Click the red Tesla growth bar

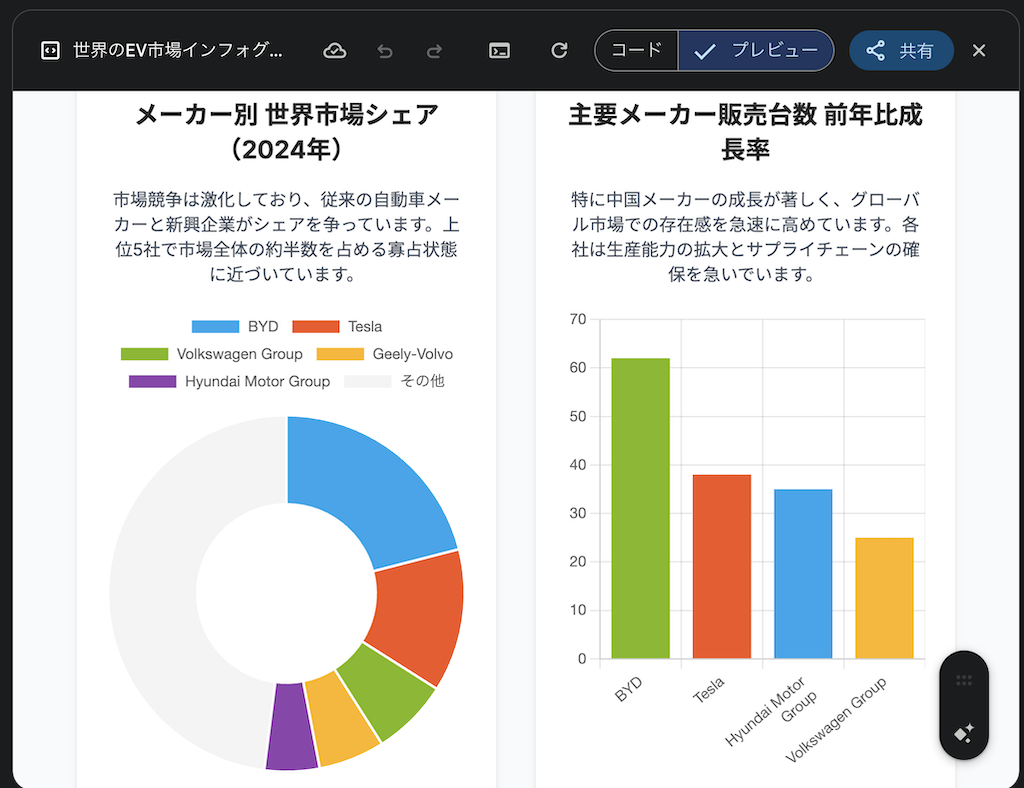pos(722,566)
